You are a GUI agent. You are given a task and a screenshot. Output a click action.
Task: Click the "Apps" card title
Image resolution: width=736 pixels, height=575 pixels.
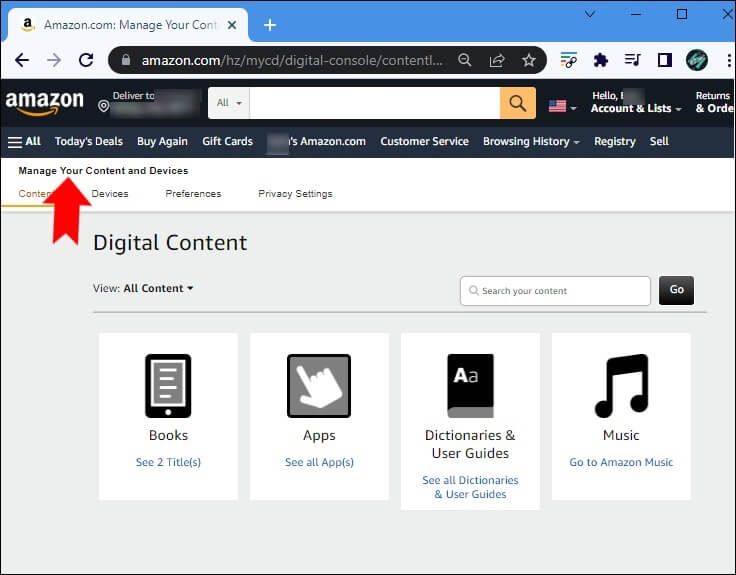319,436
